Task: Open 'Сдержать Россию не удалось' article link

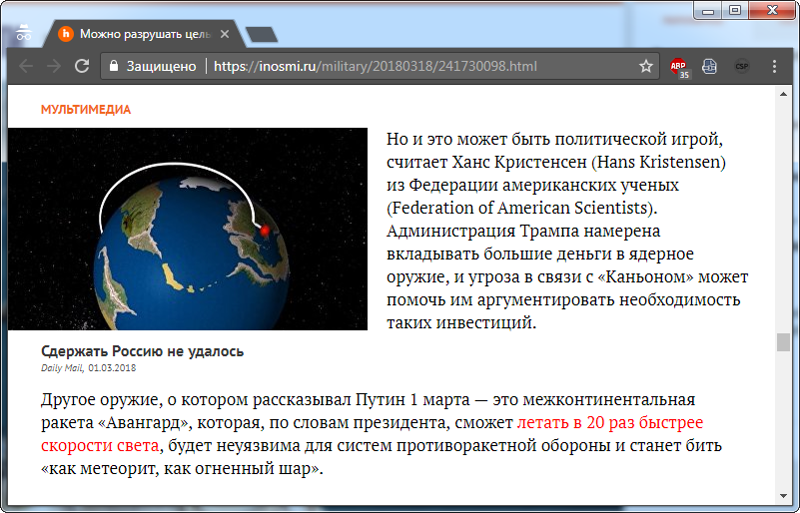Action: 142,351
